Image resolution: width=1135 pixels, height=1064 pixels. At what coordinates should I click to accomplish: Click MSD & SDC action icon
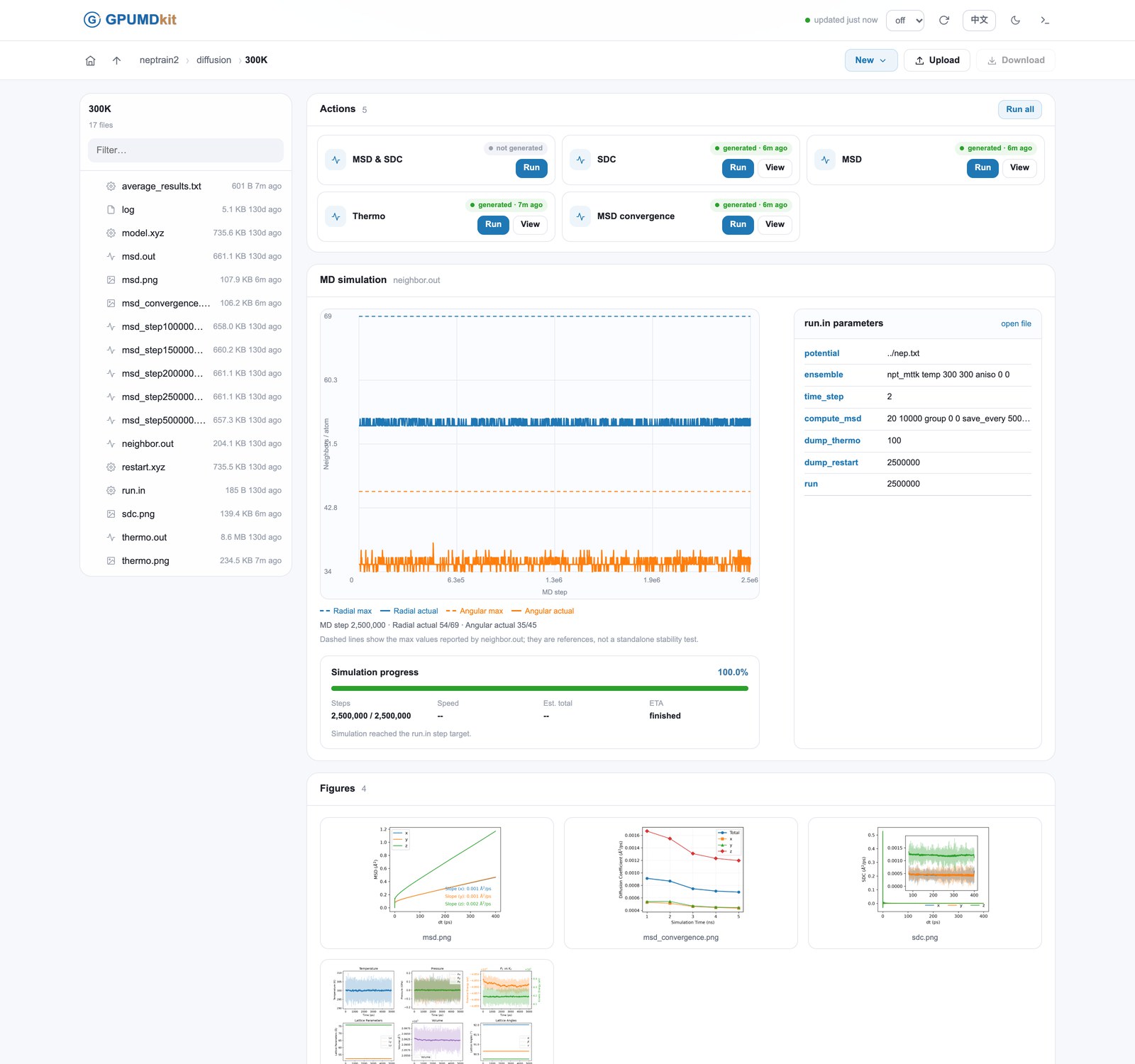[x=336, y=160]
